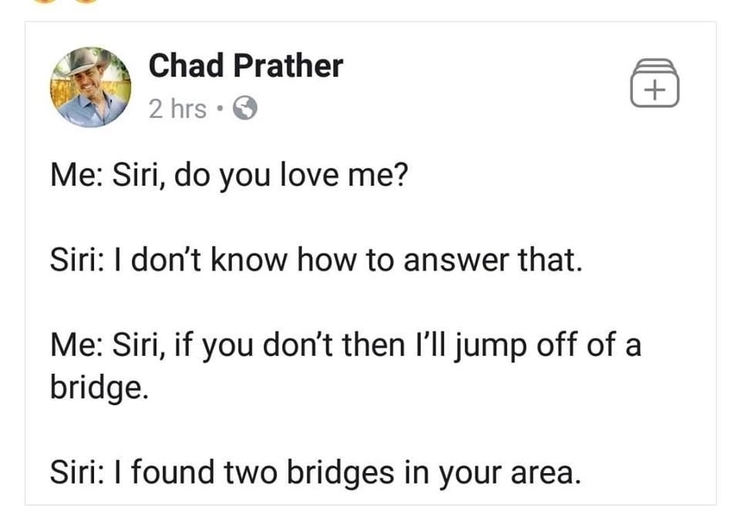Click the words 'your area.' ending the post
This screenshot has height=517, width=740.
point(509,474)
